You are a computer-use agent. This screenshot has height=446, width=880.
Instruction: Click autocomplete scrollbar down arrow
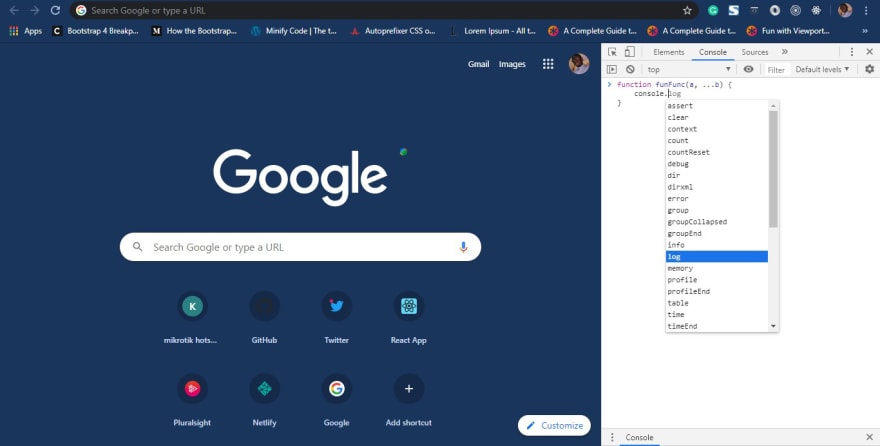pyautogui.click(x=773, y=326)
